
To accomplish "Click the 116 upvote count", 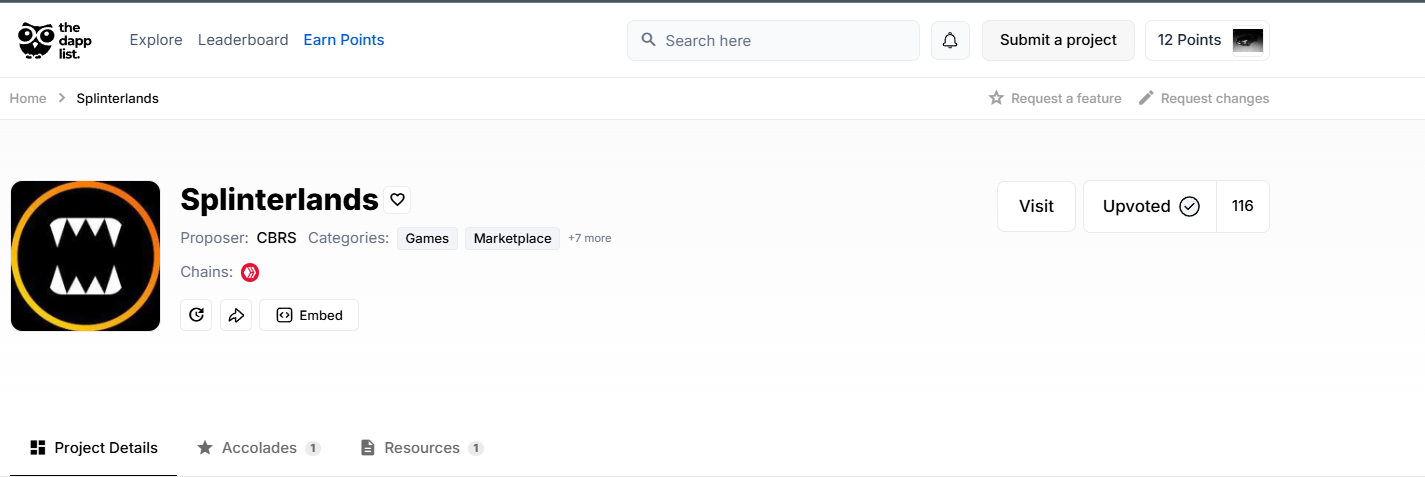I will coord(1243,206).
